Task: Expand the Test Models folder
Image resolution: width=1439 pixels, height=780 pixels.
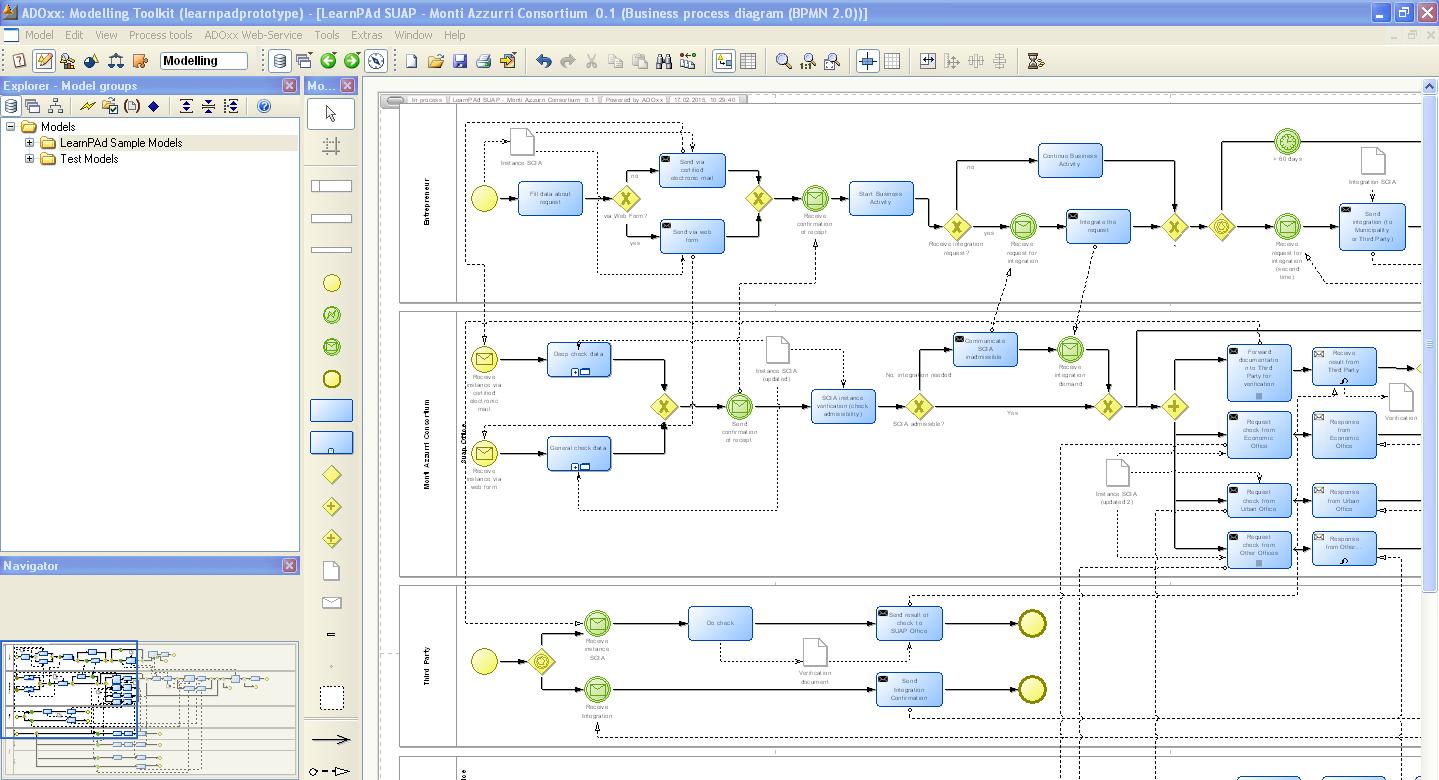Action: (30, 159)
